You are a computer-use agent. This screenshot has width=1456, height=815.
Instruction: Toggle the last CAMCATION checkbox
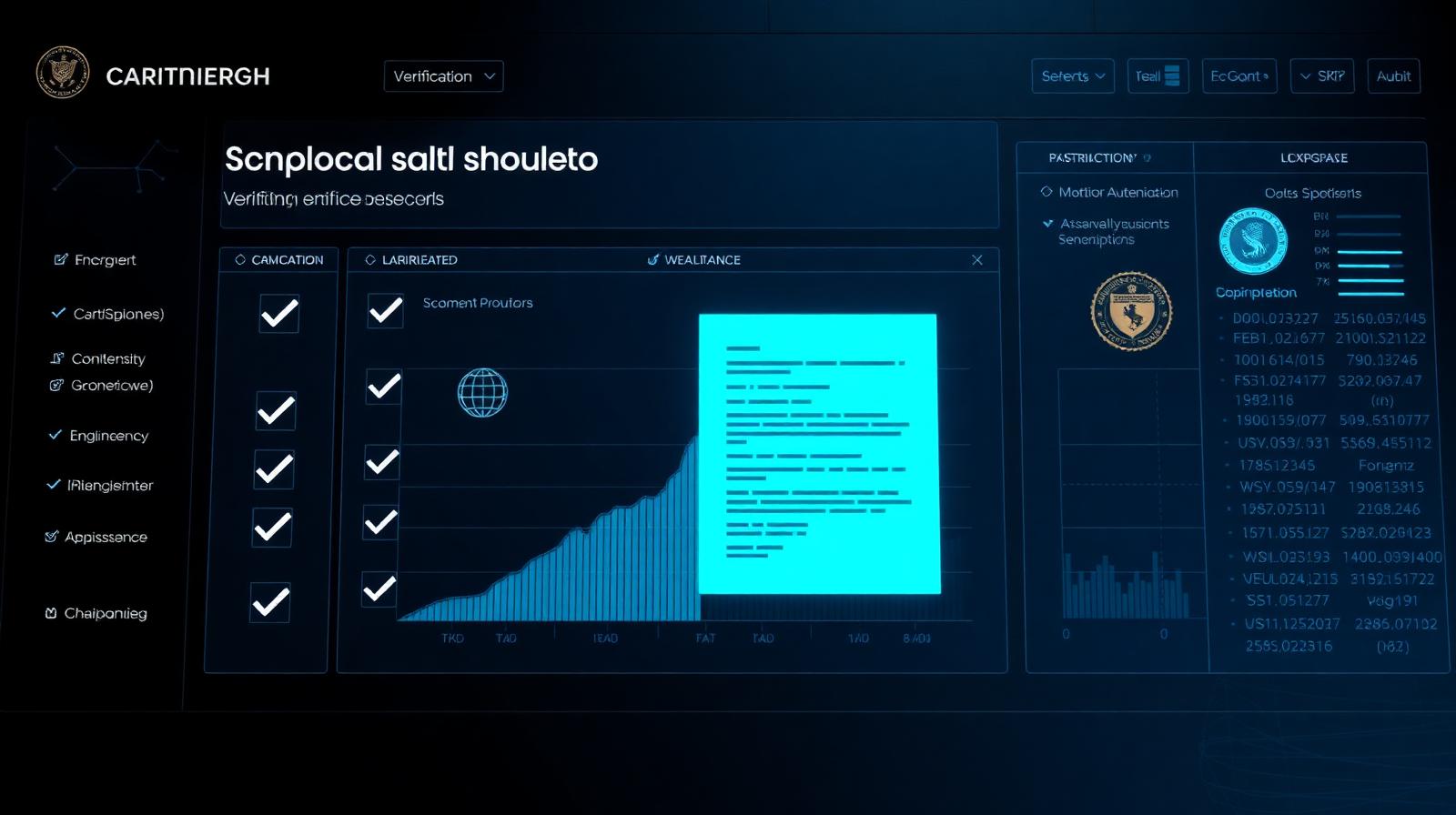tap(270, 603)
